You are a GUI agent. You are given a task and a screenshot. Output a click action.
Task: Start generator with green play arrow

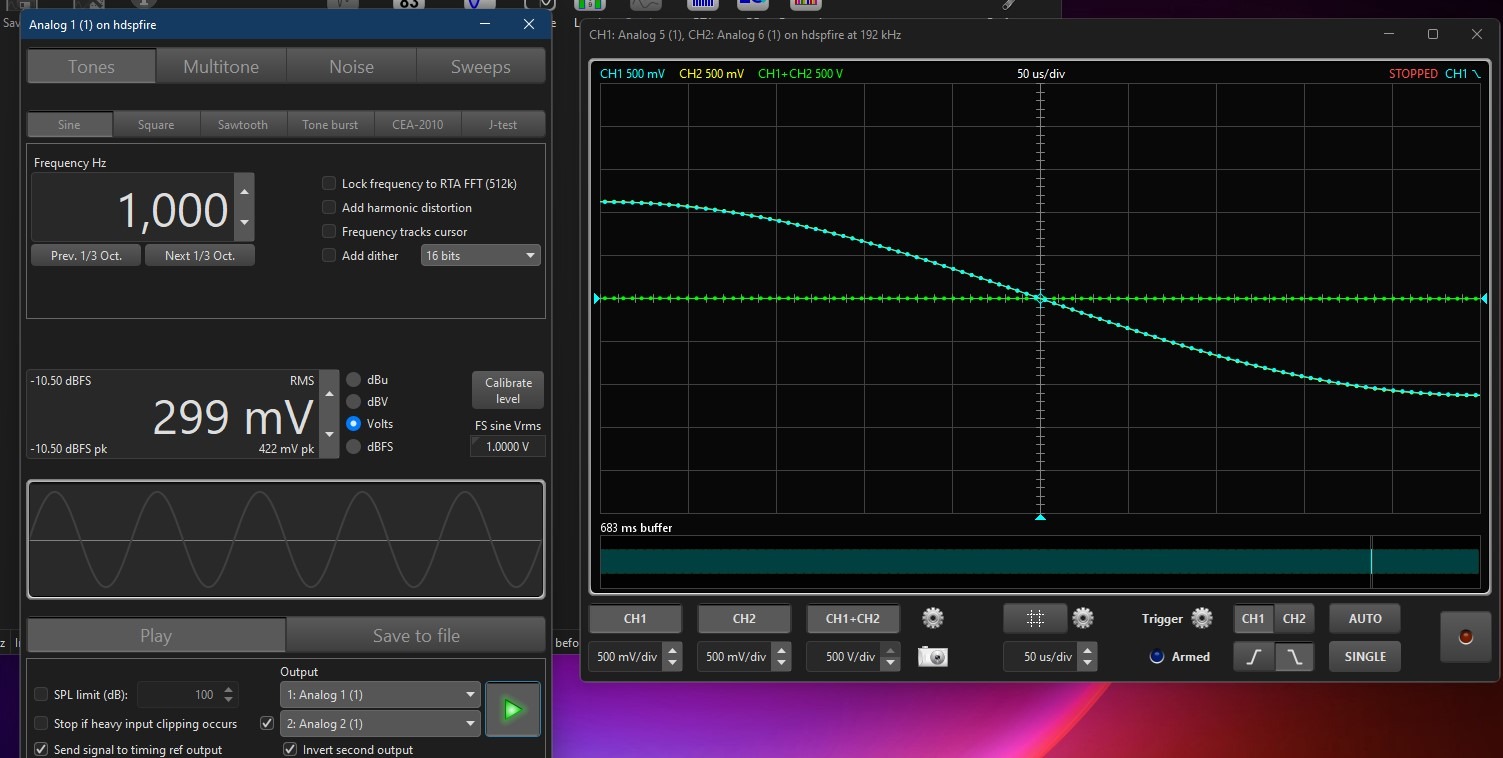pyautogui.click(x=513, y=709)
